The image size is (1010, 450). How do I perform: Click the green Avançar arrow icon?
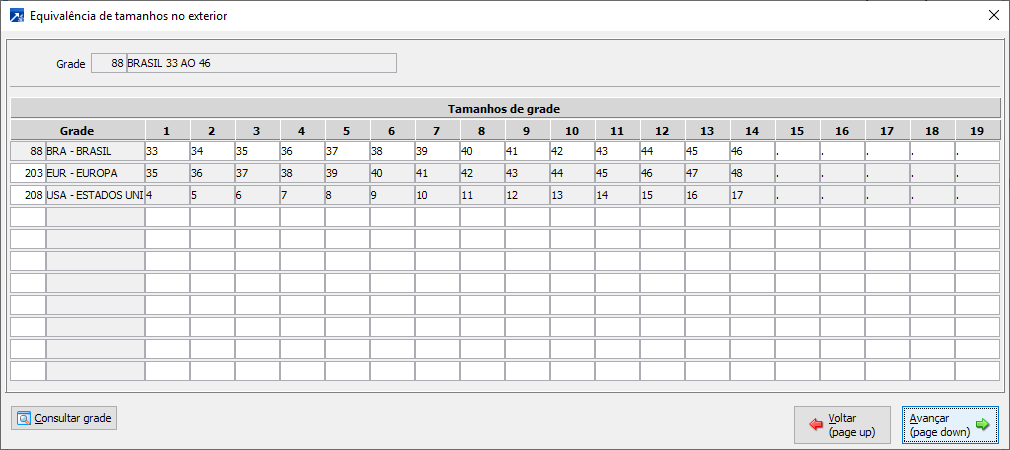[982, 424]
